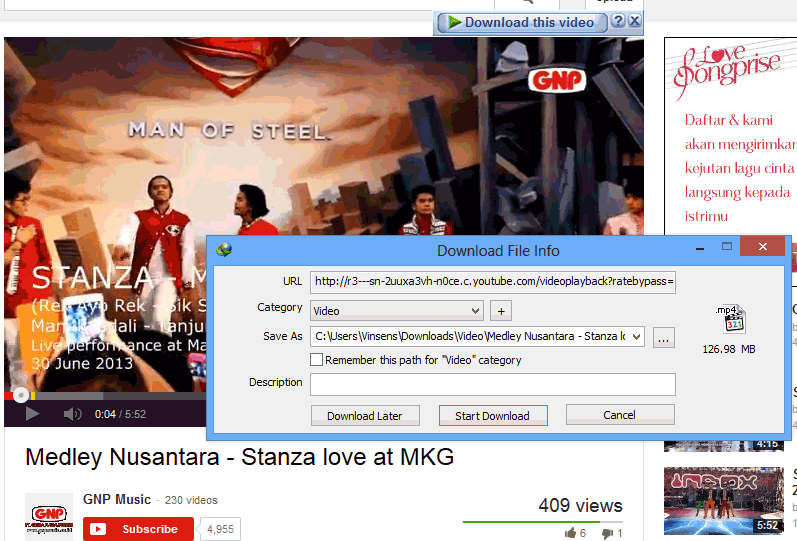Image resolution: width=797 pixels, height=541 pixels.
Task: Click the Internet Download Manager dialog icon
Action: (x=224, y=250)
